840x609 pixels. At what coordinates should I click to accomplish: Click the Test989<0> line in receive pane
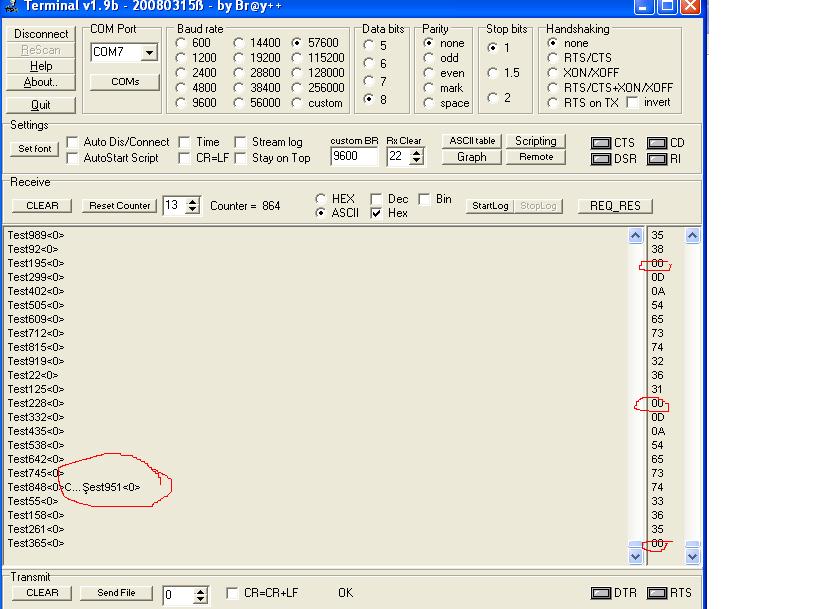36,235
